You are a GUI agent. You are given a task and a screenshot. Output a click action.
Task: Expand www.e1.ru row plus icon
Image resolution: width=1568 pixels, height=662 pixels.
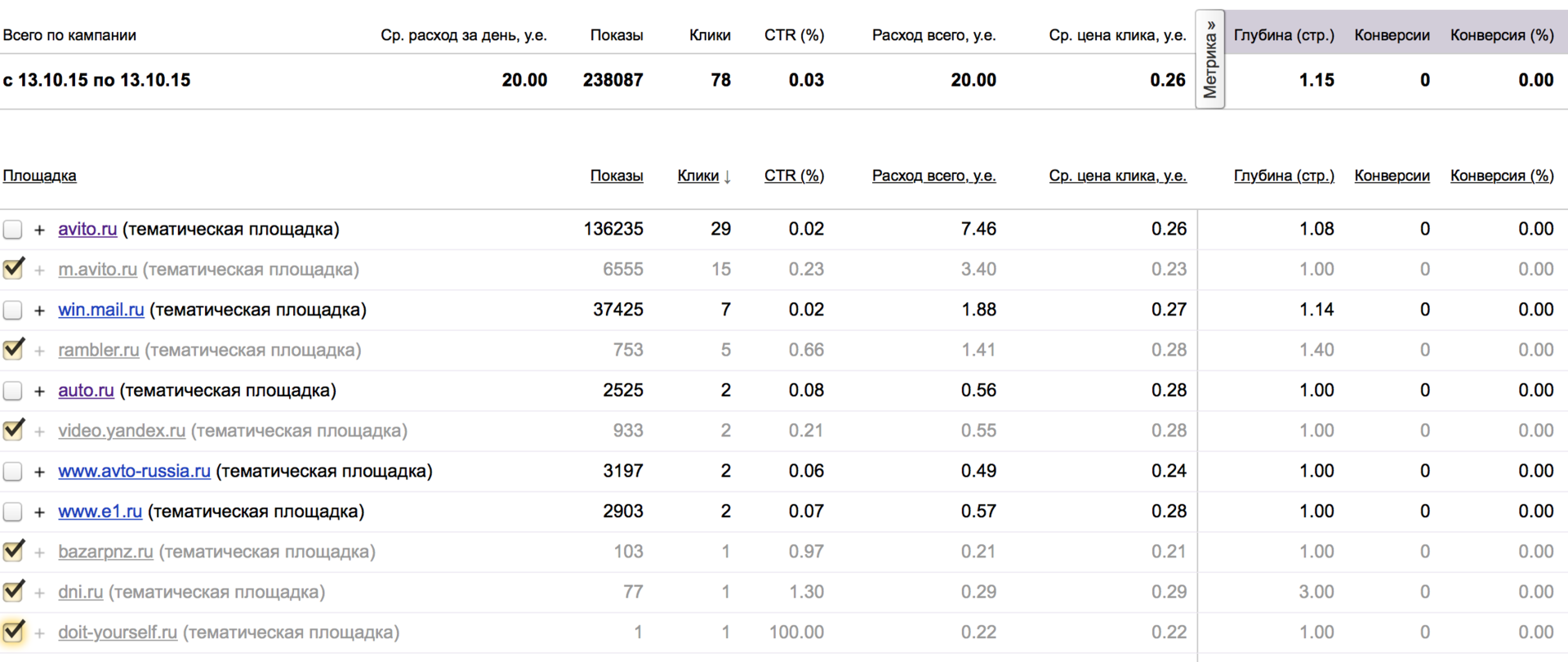pyautogui.click(x=39, y=512)
